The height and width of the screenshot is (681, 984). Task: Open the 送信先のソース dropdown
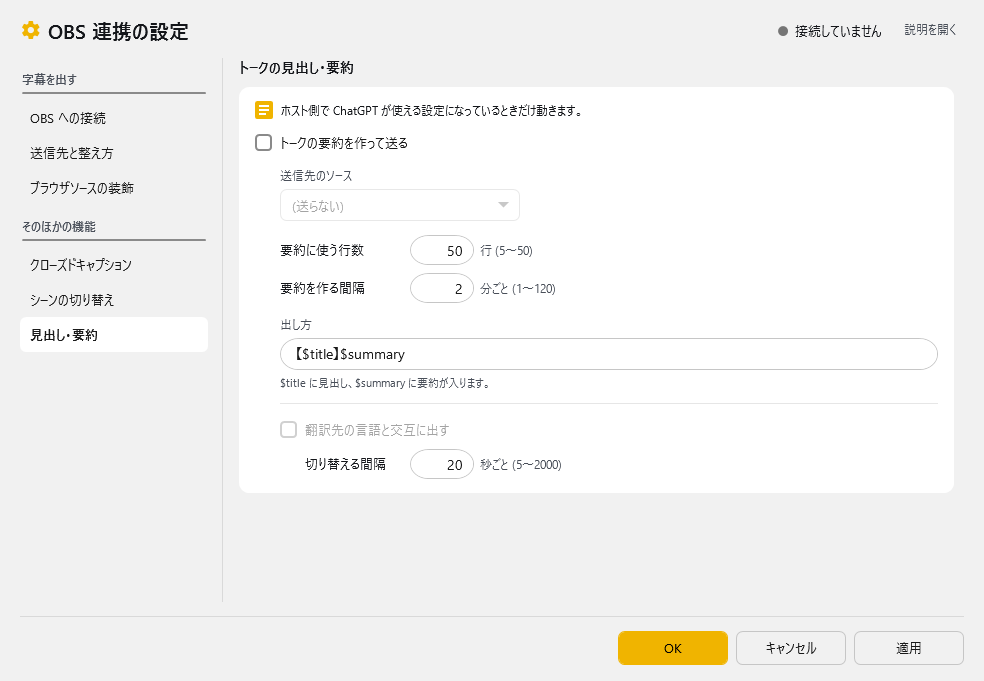[400, 205]
